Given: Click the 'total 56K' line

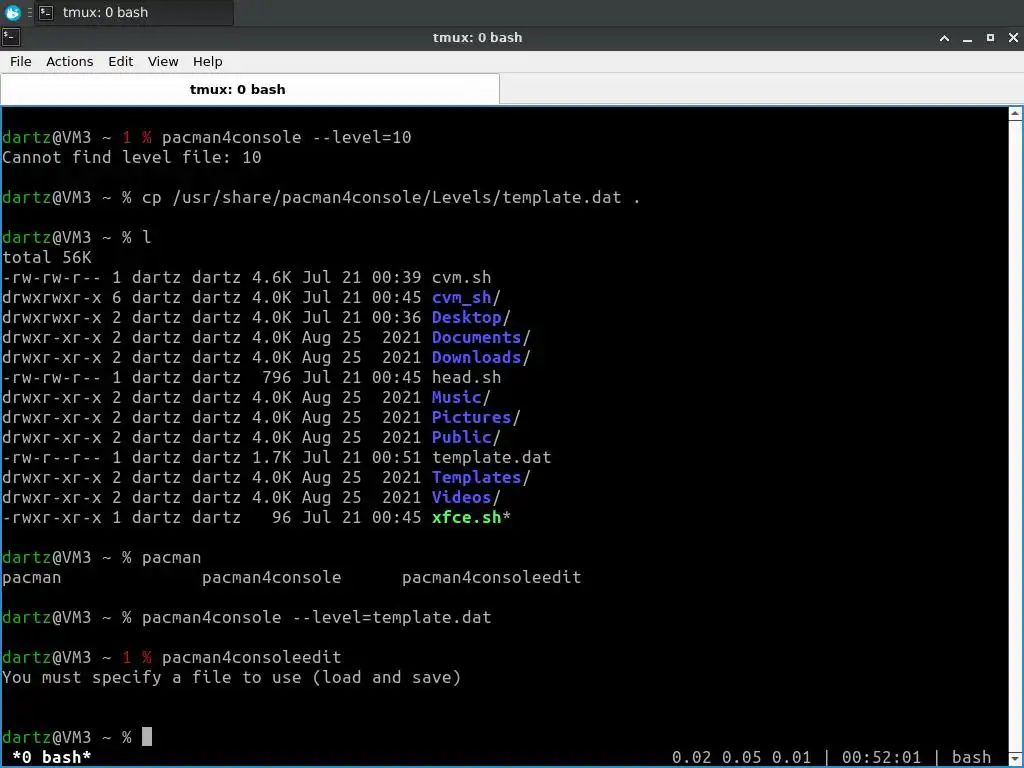Looking at the screenshot, I should click(x=47, y=257).
